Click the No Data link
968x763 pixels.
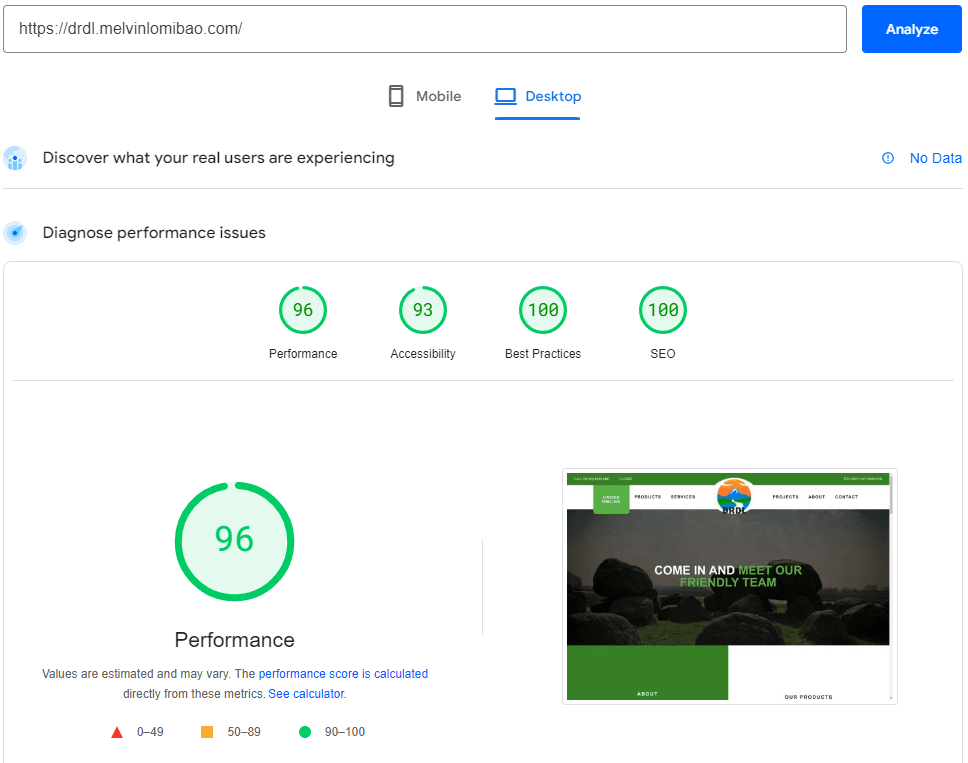coord(935,158)
